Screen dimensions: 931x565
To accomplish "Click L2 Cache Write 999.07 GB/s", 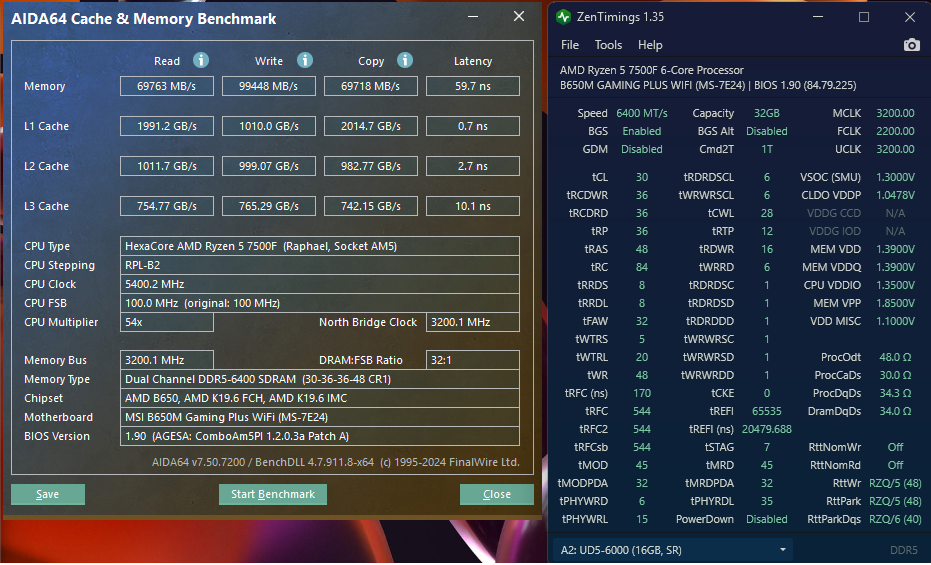I will 269,166.
